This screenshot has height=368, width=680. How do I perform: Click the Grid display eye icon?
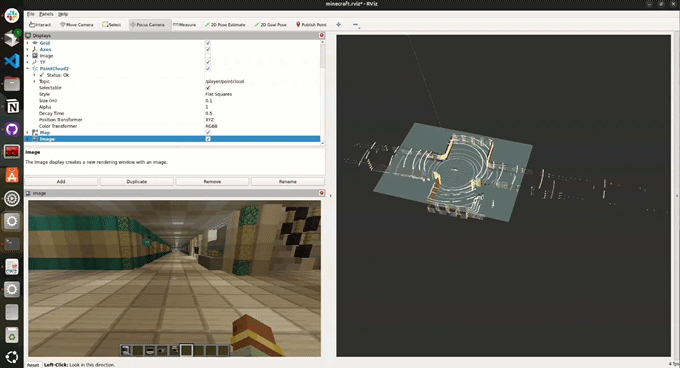35,43
